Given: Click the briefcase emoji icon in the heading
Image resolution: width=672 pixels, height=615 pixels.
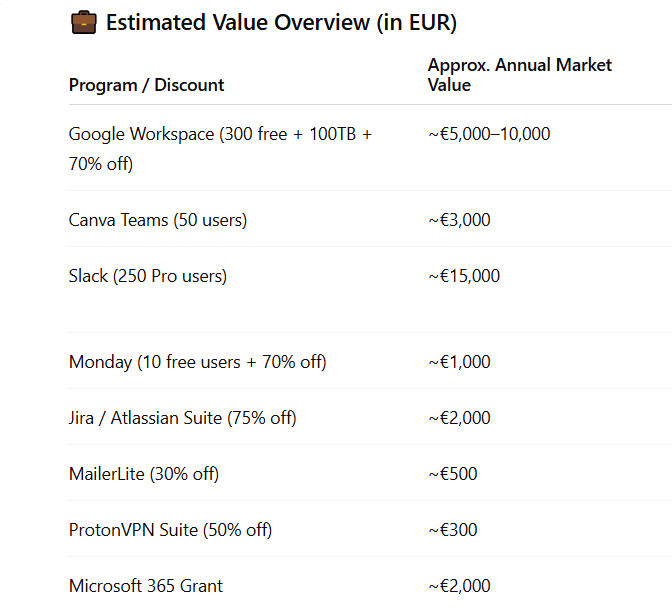Looking at the screenshot, I should [x=83, y=23].
